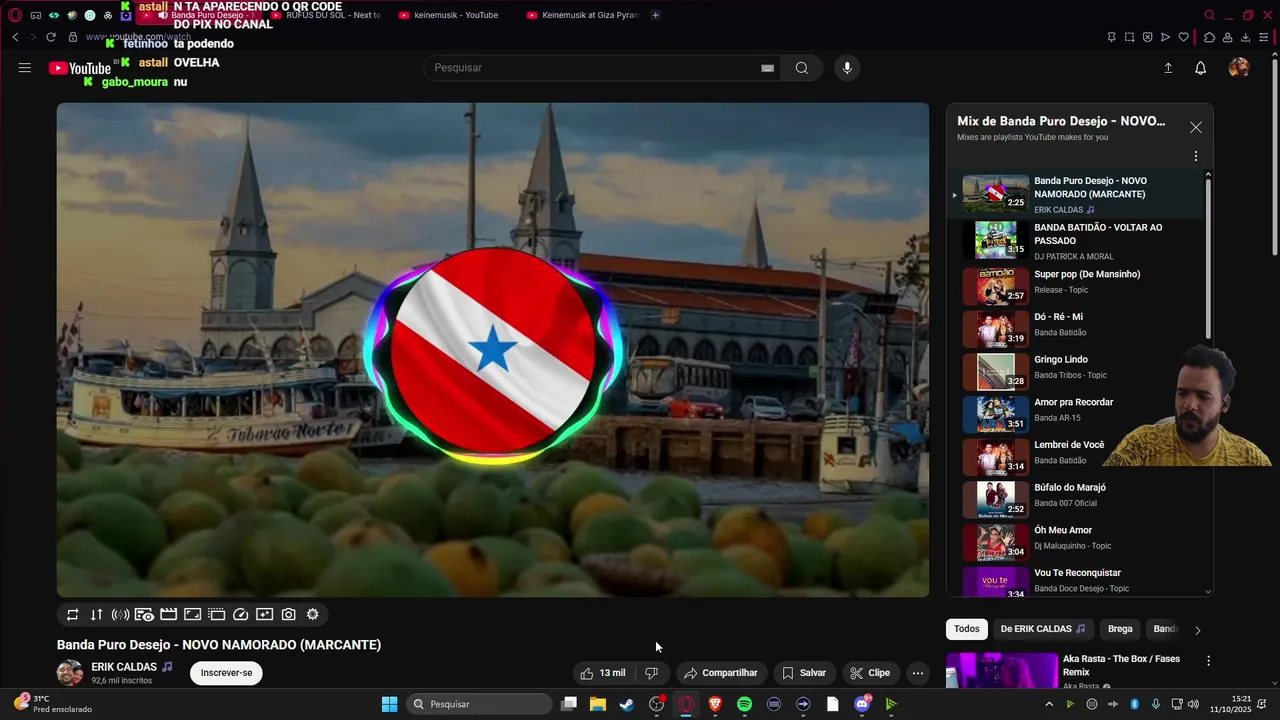Toggle the dashed-window resize player icon
This screenshot has width=1280, height=720.
tap(216, 615)
